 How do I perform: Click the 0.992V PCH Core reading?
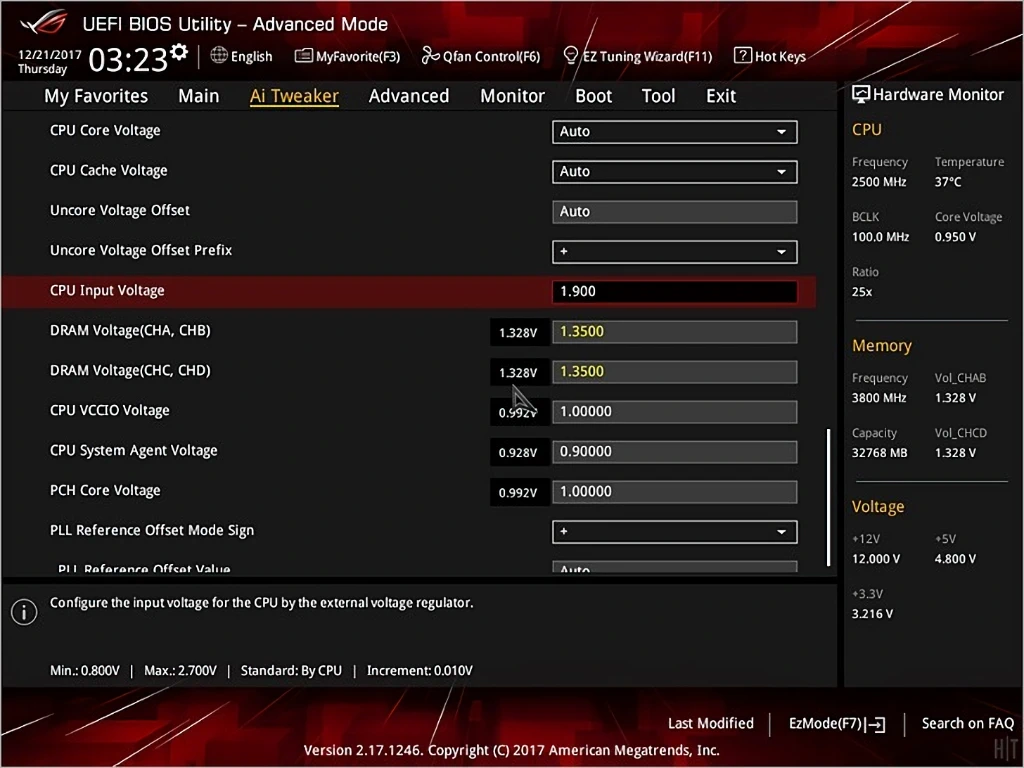pyautogui.click(x=519, y=492)
